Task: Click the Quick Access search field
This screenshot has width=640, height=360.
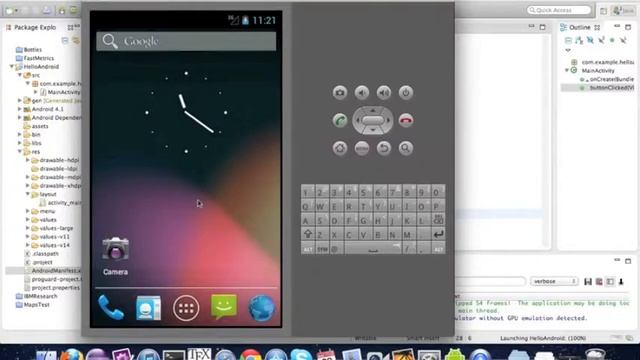Action: tap(559, 10)
